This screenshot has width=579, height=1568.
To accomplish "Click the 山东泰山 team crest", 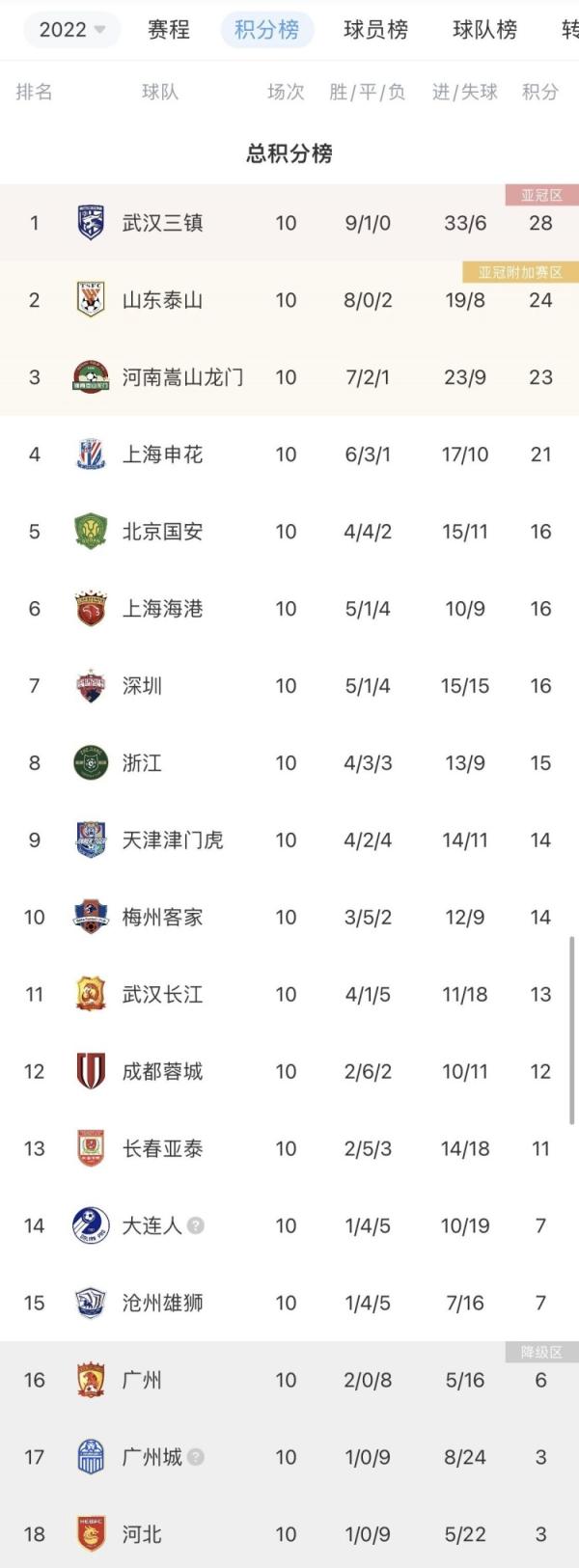I will (91, 300).
